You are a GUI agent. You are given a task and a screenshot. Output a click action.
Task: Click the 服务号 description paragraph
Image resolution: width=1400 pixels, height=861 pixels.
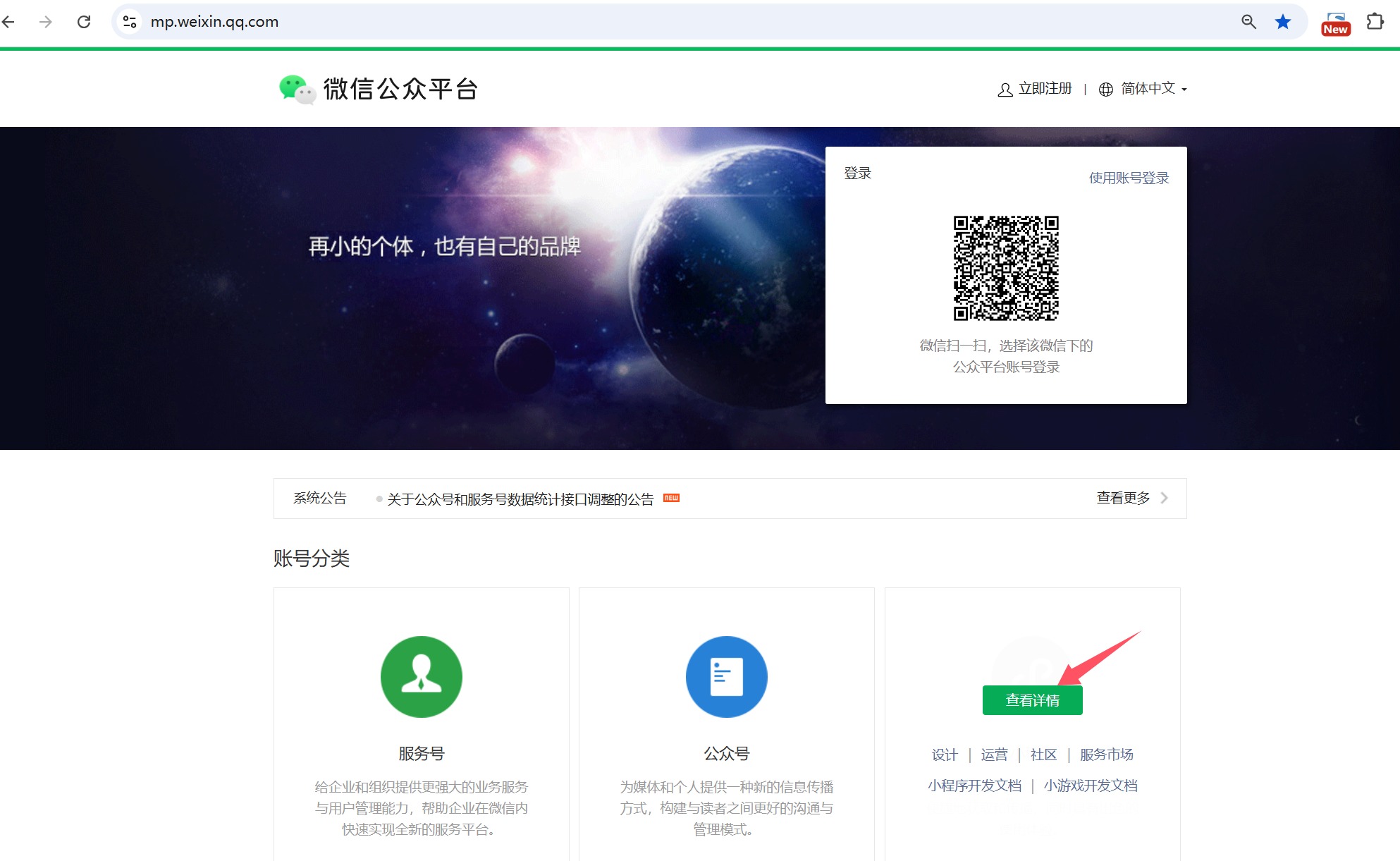coord(422,808)
